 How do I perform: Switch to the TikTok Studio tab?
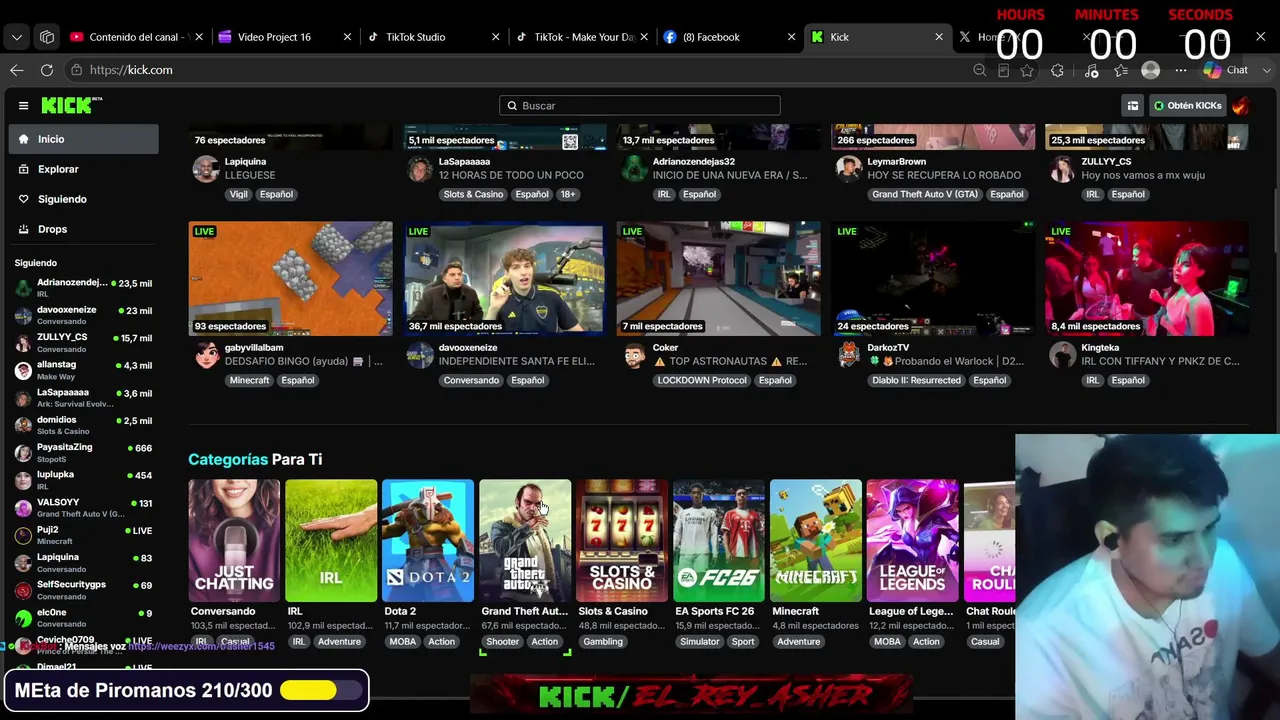point(432,37)
